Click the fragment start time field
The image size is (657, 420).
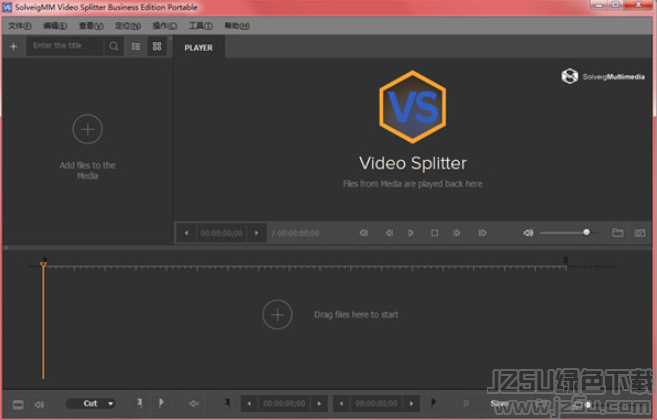tap(284, 404)
